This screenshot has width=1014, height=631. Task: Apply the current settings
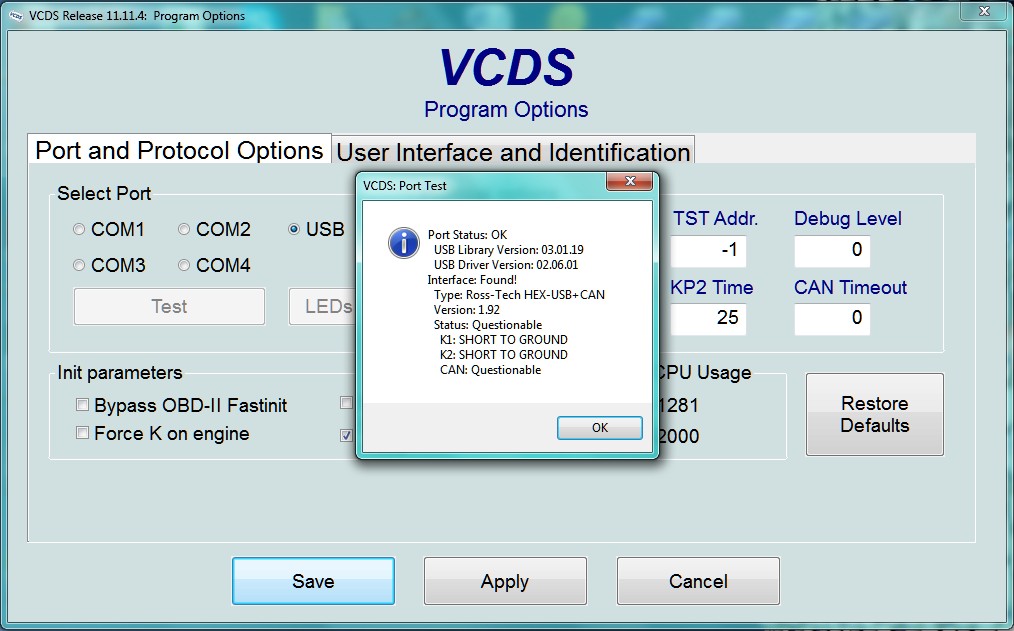pos(505,581)
